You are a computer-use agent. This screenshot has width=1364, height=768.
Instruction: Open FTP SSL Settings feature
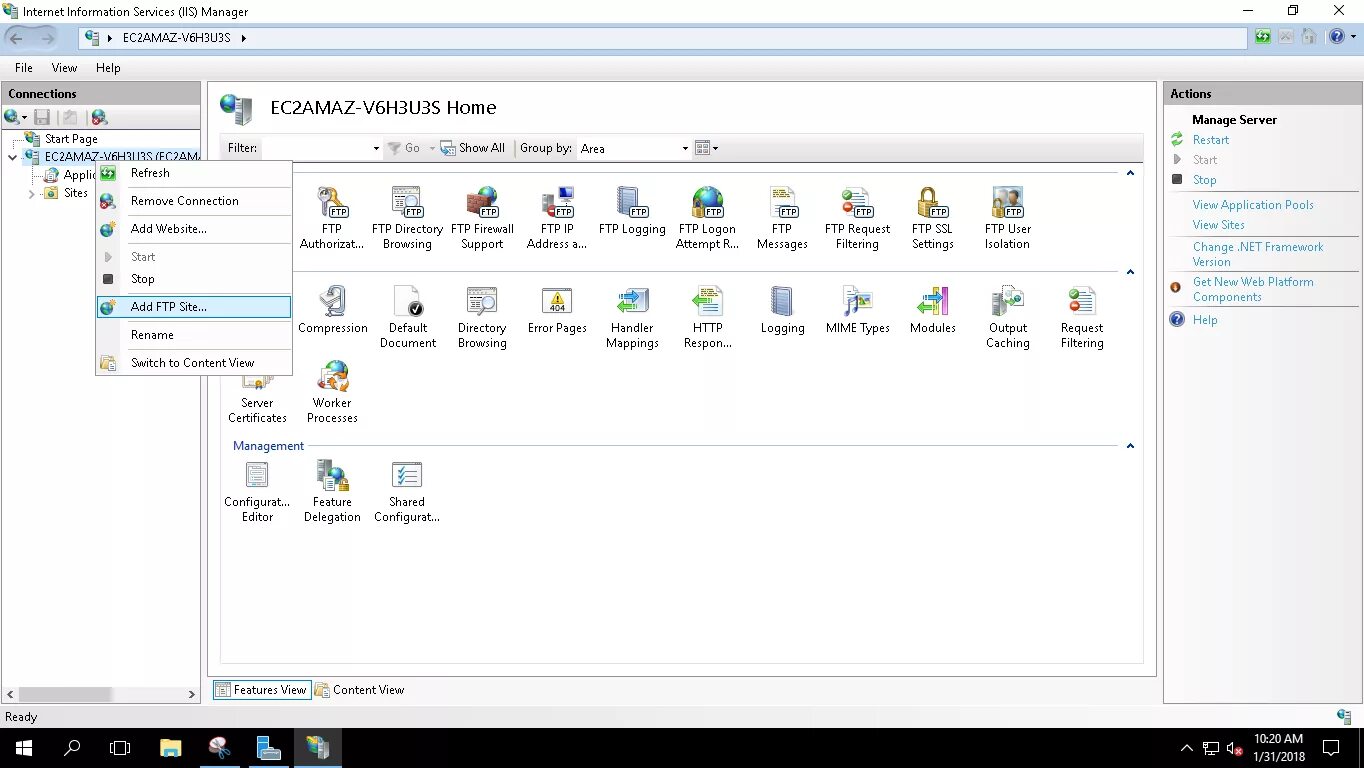[x=932, y=218]
